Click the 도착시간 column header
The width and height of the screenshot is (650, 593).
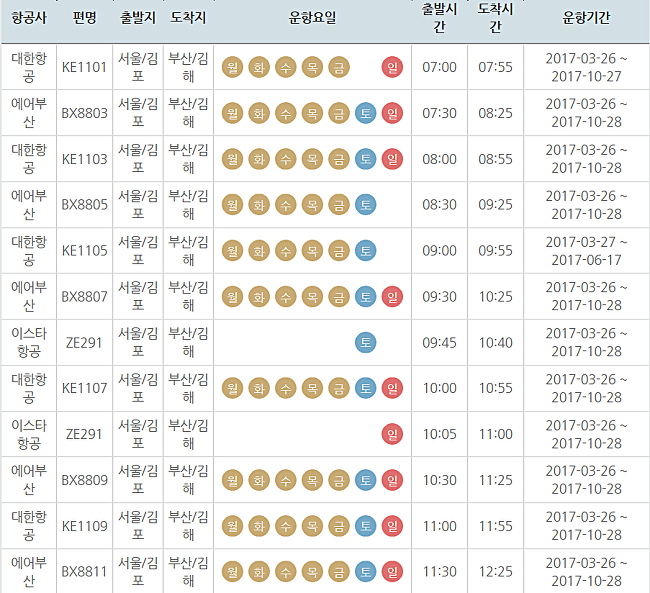click(x=495, y=18)
